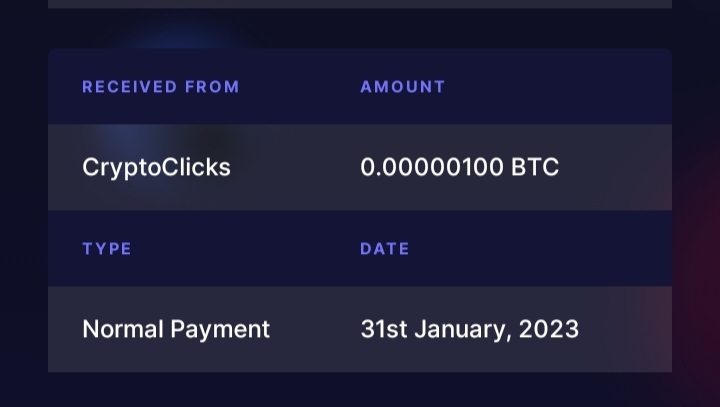Click the word January in date value
The image size is (720, 407).
point(463,330)
